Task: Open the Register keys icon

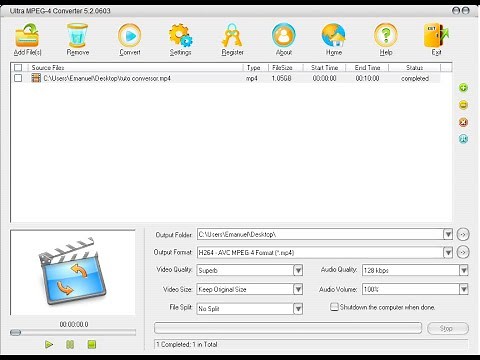Action: coord(232,35)
